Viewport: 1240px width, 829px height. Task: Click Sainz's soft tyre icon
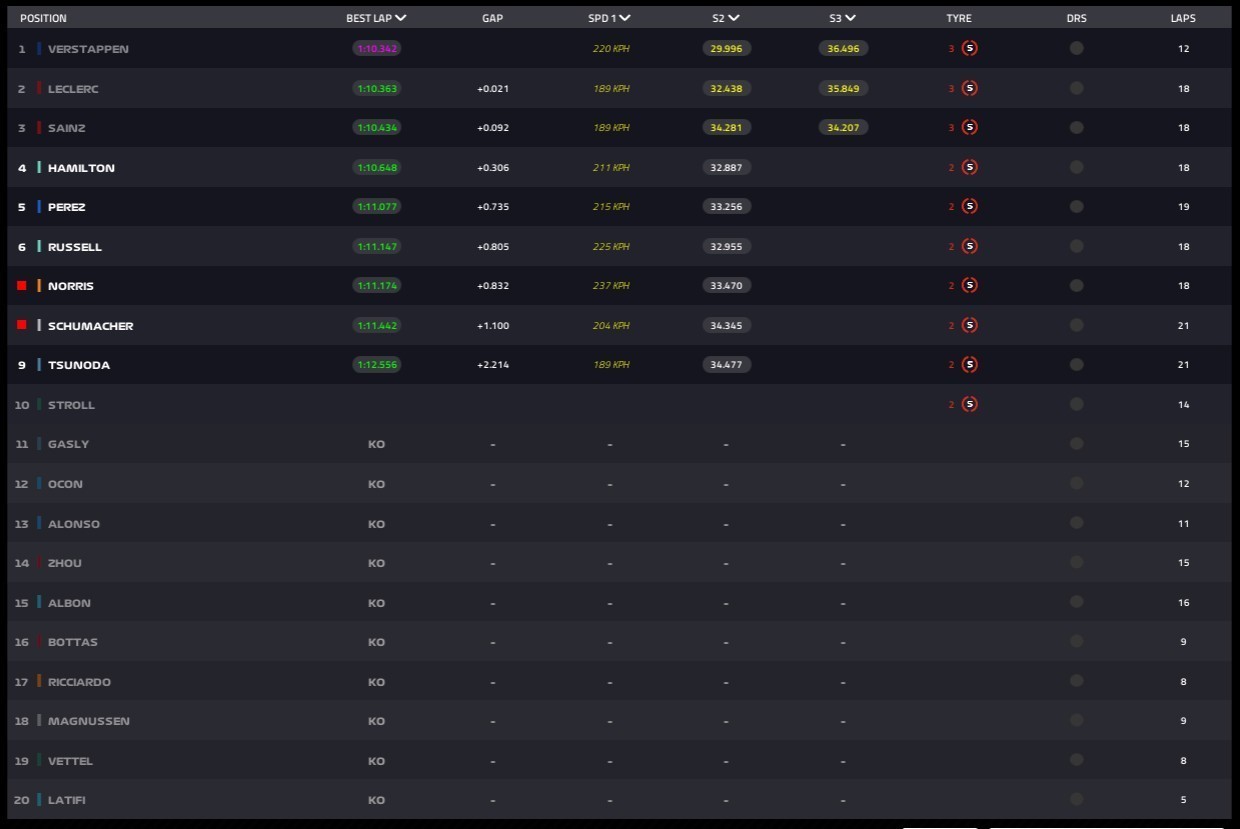(x=969, y=127)
